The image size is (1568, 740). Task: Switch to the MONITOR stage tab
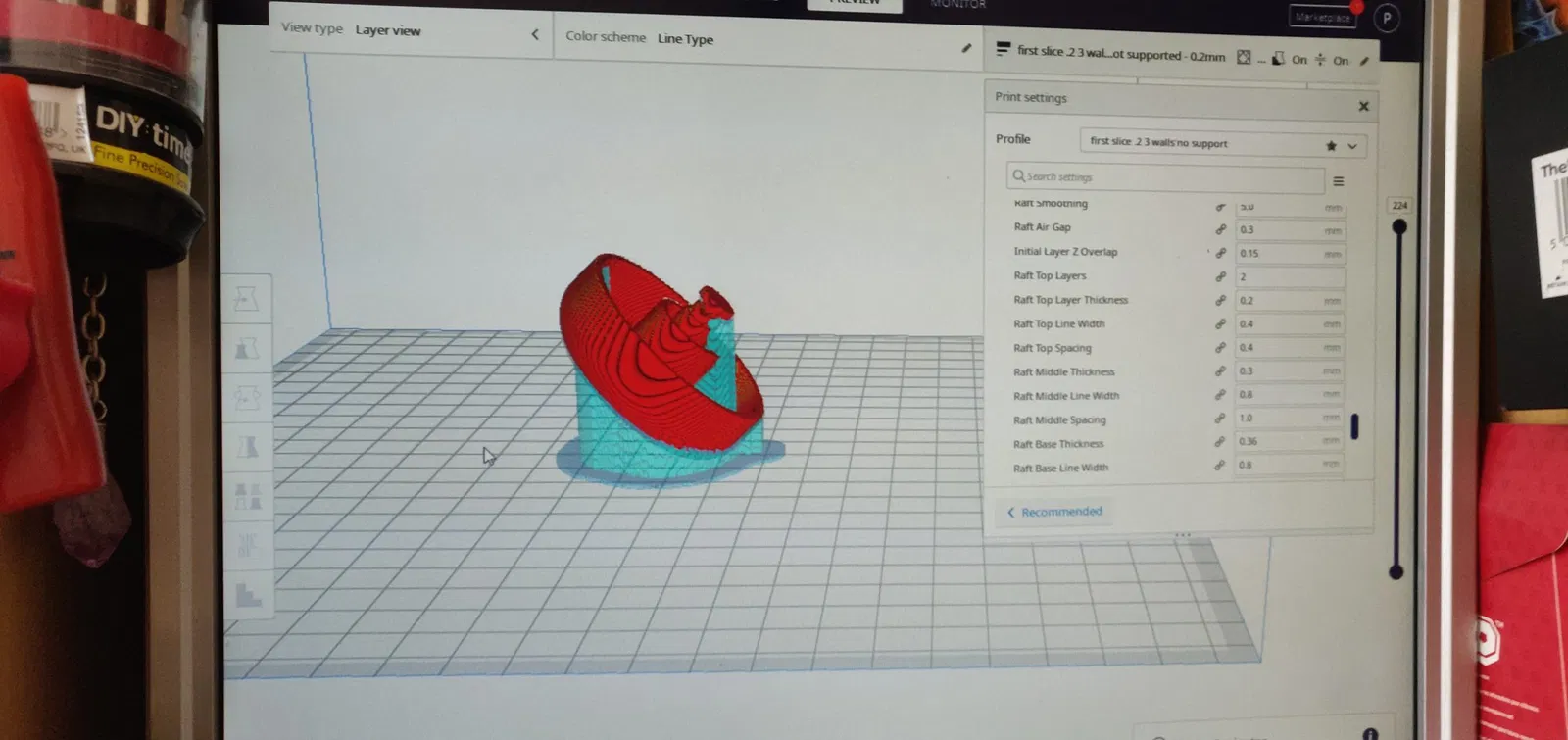958,4
